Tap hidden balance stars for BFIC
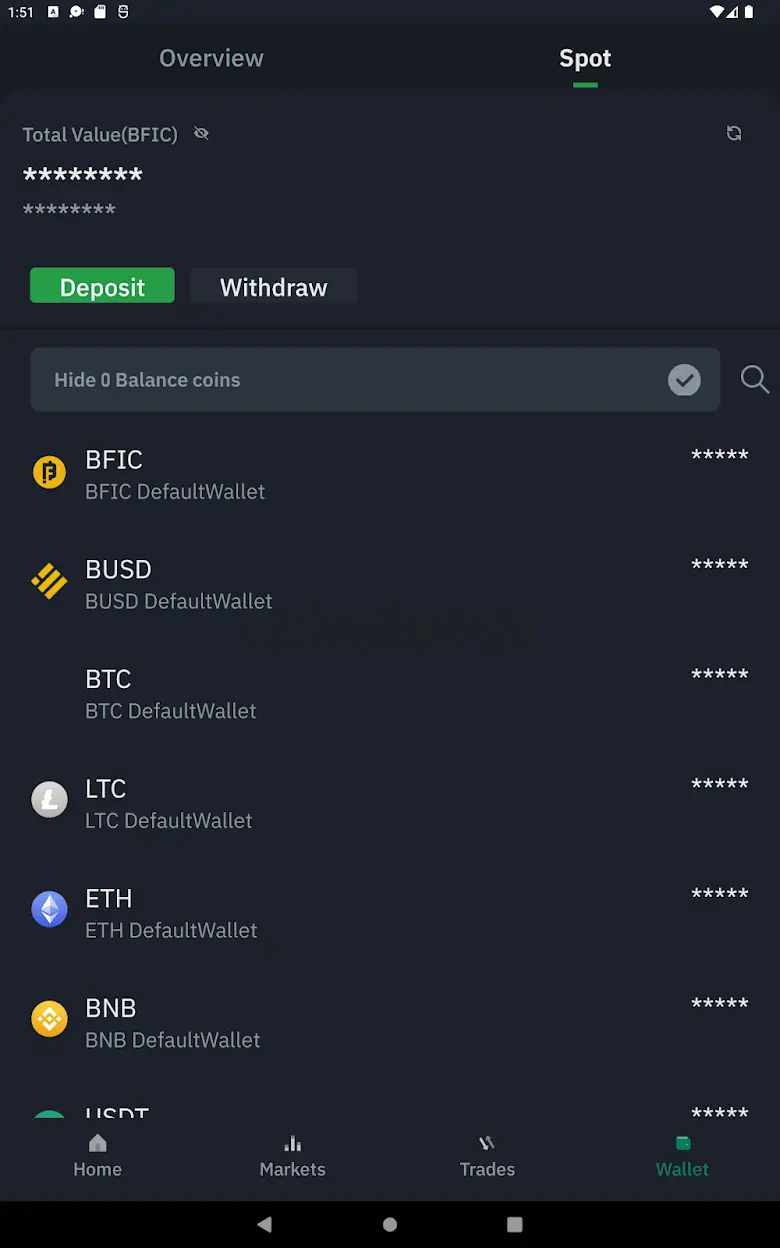Screen dimensions: 780x1248 pos(720,456)
